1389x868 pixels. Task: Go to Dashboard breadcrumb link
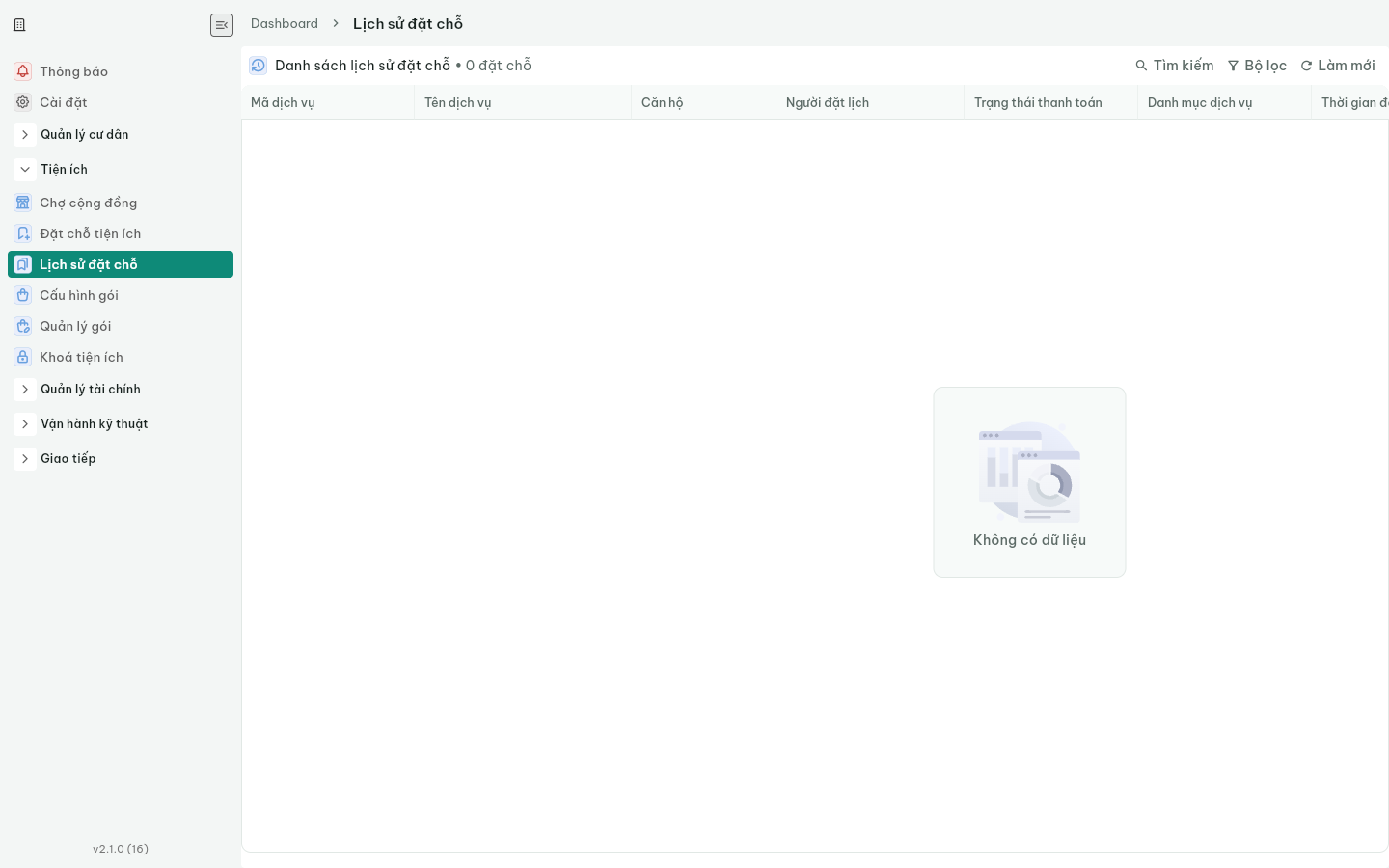(285, 23)
